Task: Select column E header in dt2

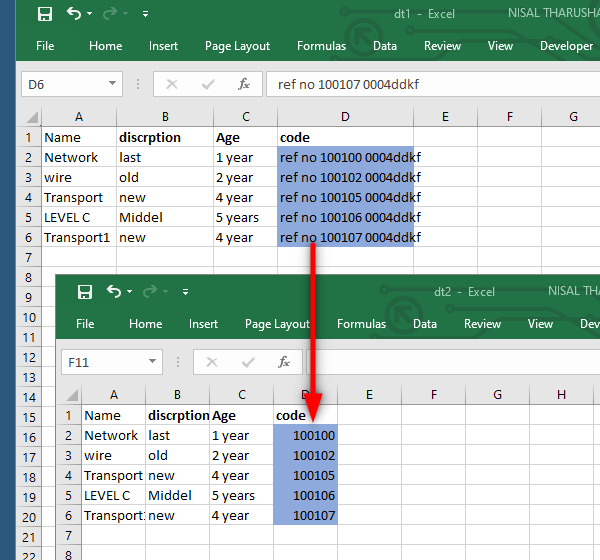Action: (369, 395)
